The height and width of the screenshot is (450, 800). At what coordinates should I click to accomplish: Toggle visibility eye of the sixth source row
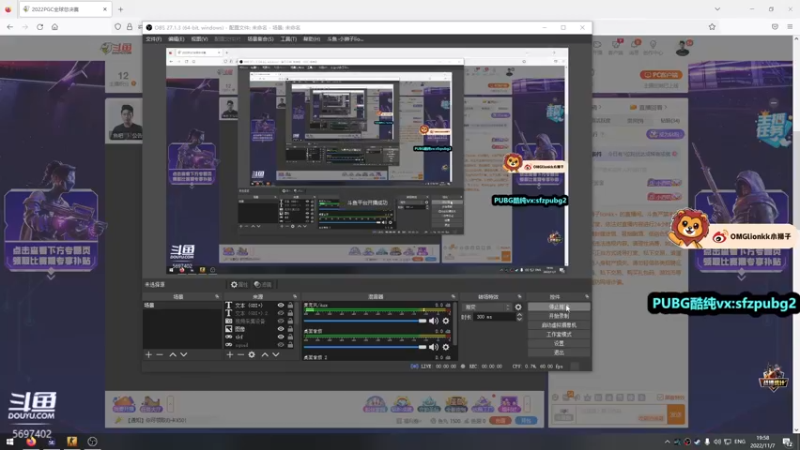pyautogui.click(x=280, y=345)
